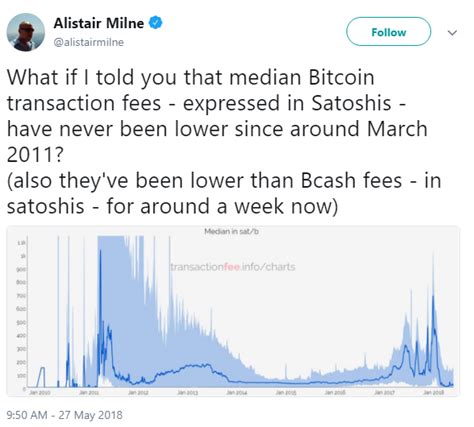The image size is (474, 427).
Task: Select the Jan 2011 axis label
Action: pos(89,393)
